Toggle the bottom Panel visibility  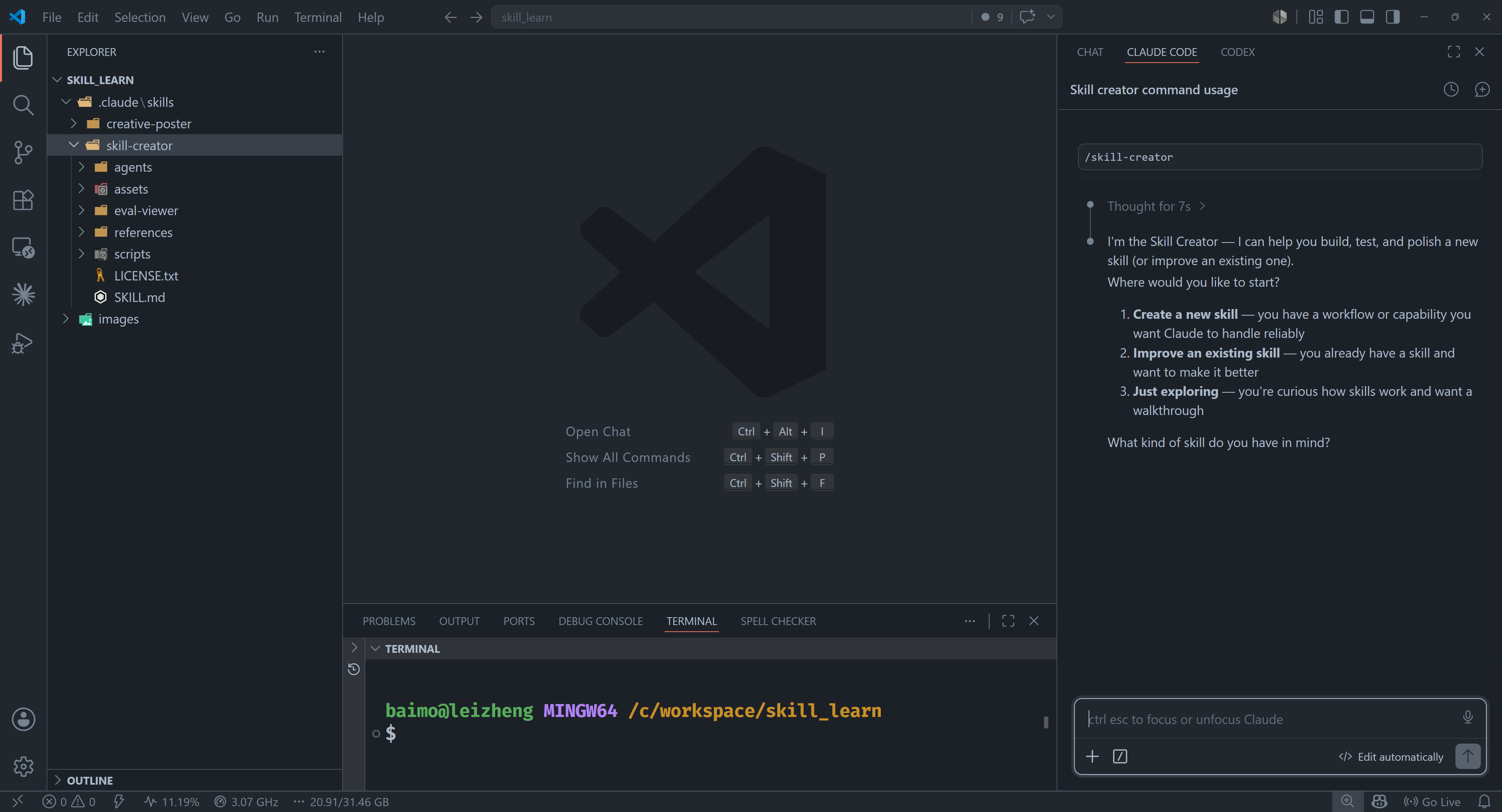click(1367, 17)
